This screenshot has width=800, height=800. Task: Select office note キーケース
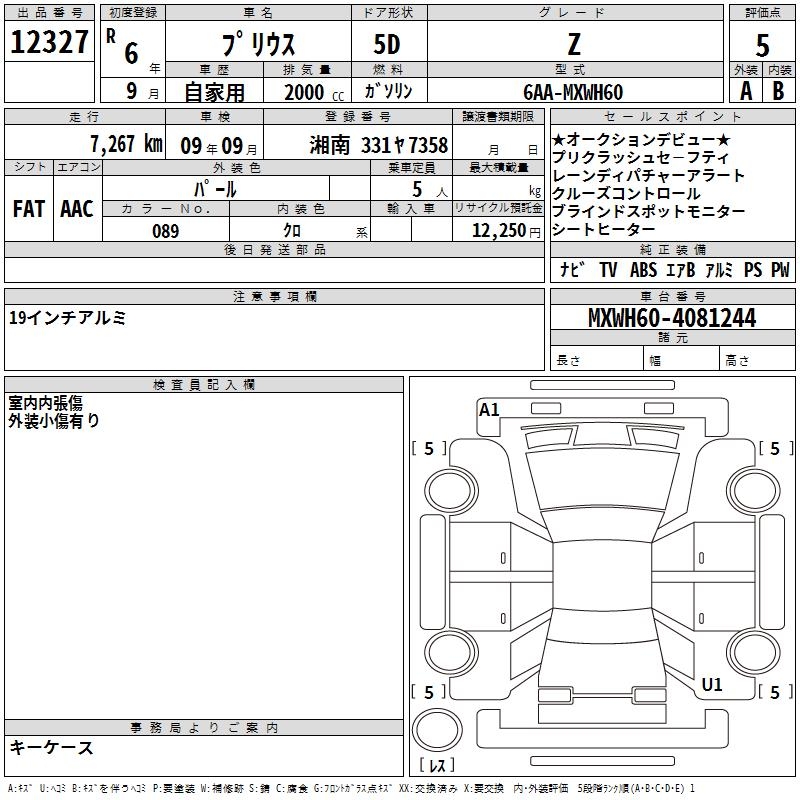(x=52, y=747)
